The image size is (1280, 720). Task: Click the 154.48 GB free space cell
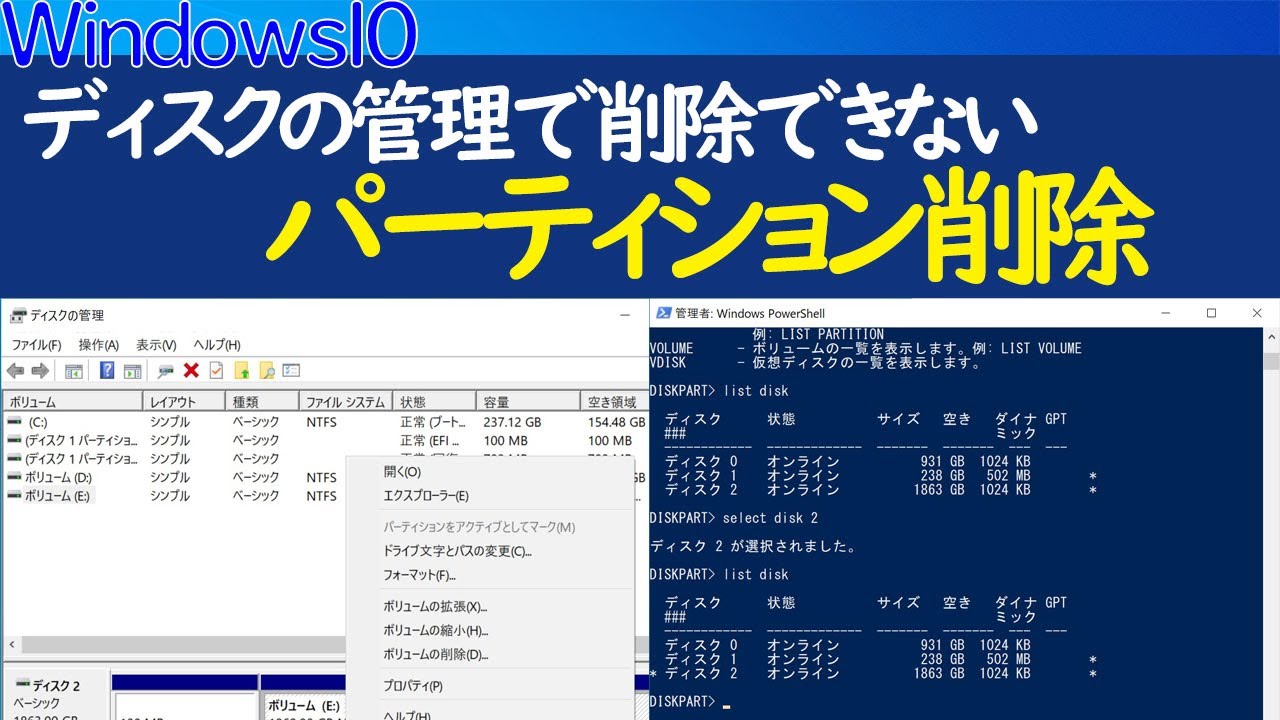(616, 422)
